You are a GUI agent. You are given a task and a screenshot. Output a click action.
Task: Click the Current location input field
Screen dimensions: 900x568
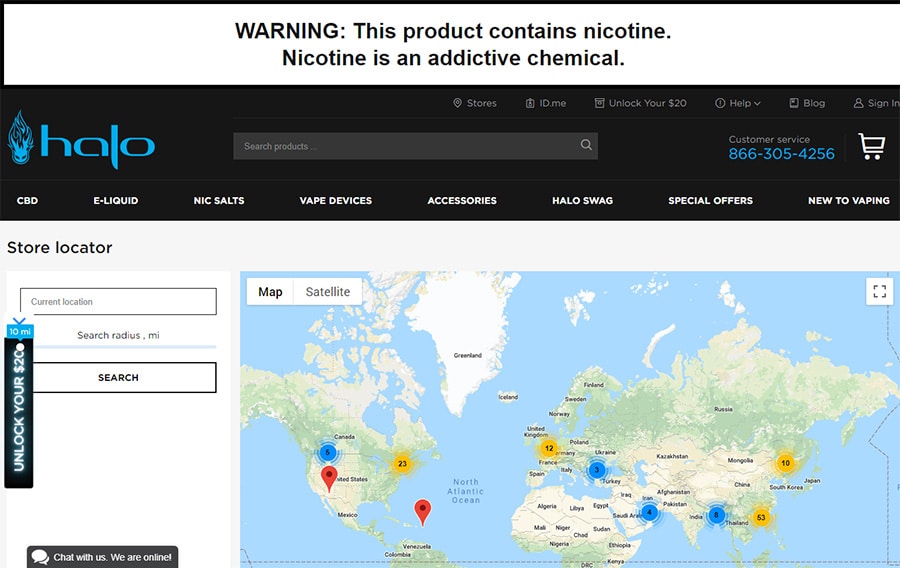point(118,302)
